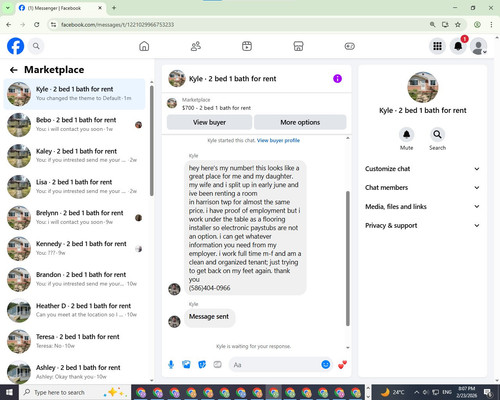The image size is (500, 400).
Task: Open Brandon - 2 bed 1 bath chat
Action: [x=75, y=279]
